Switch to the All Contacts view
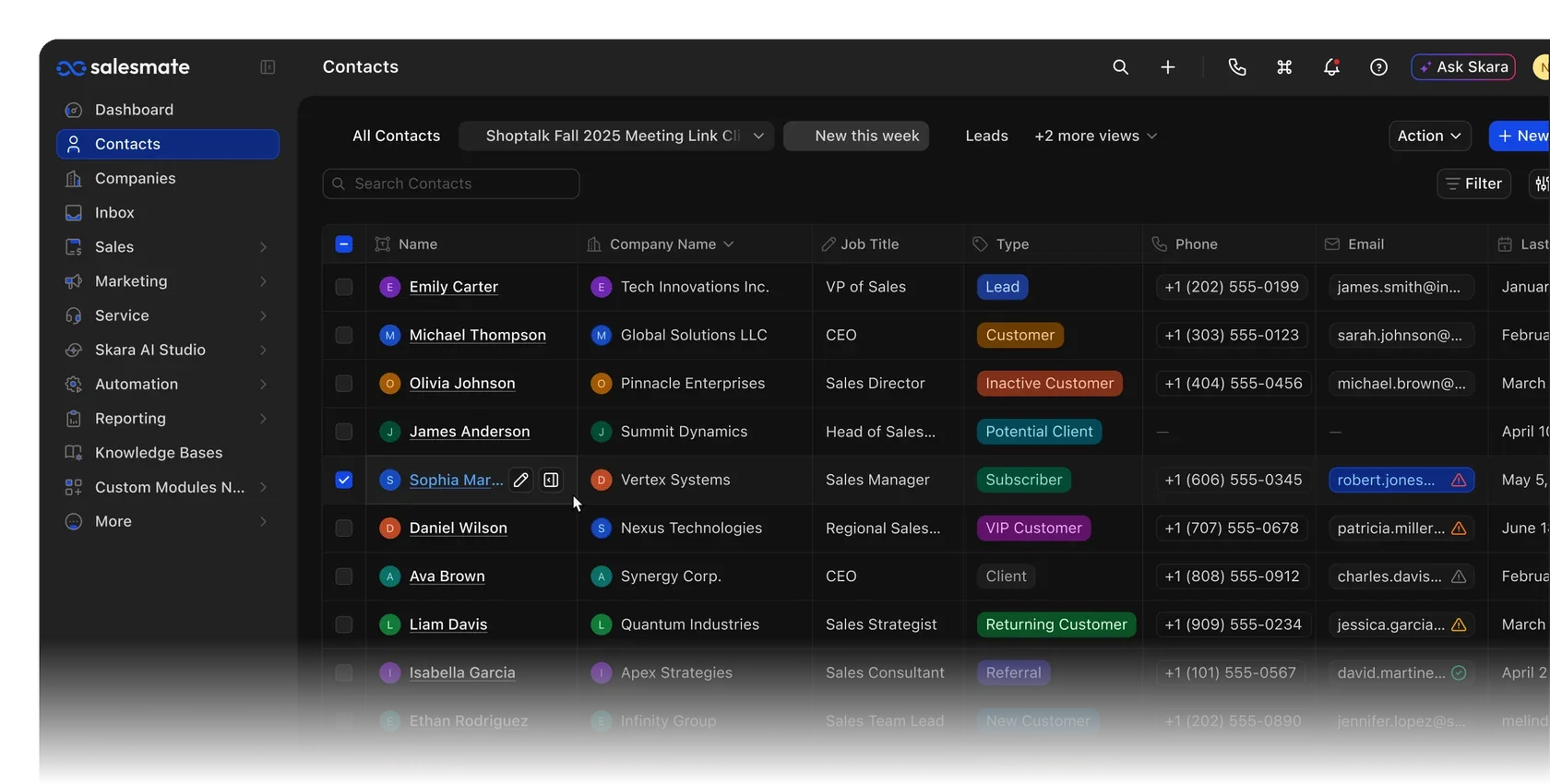This screenshot has width=1550, height=784. 396,137
